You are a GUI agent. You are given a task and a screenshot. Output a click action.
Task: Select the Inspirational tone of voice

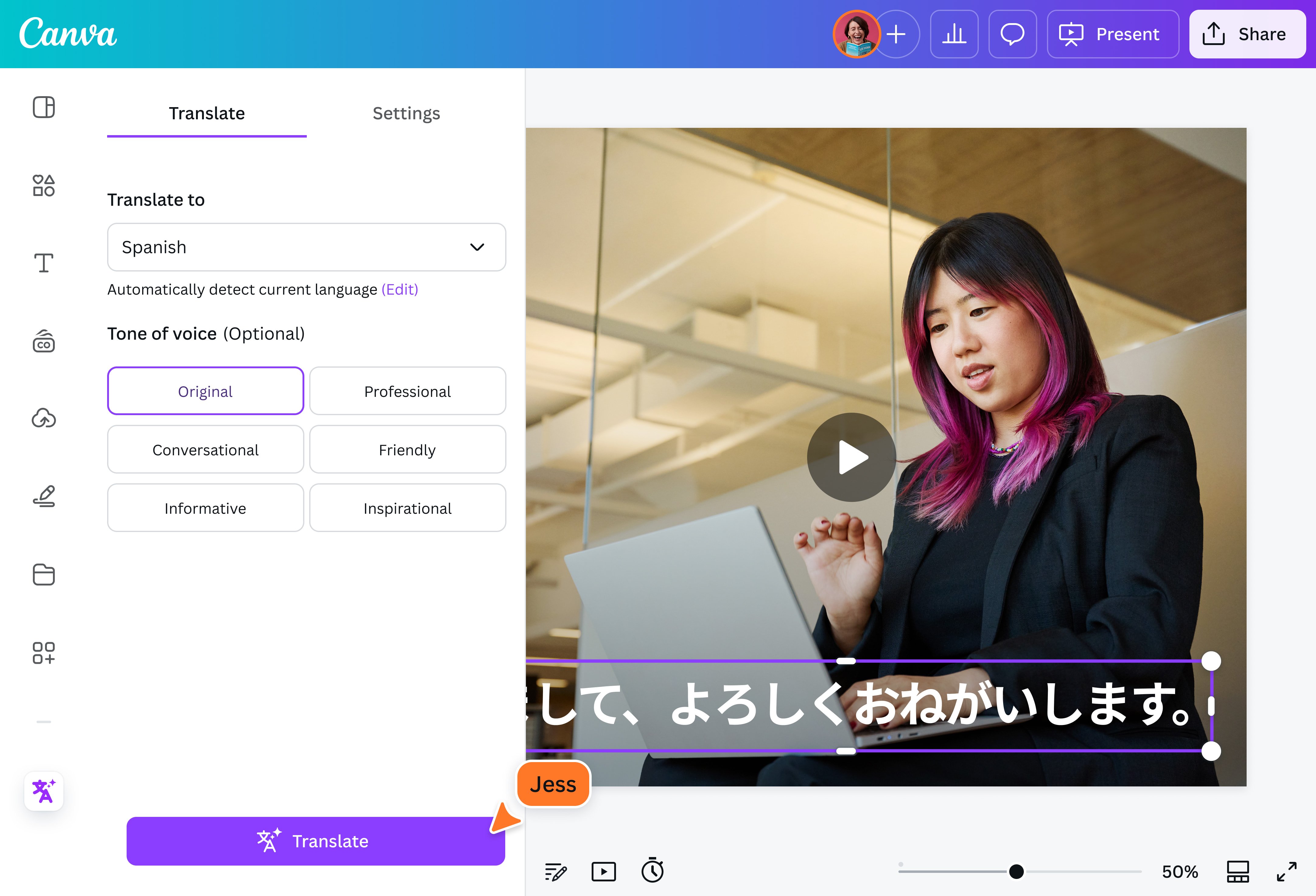click(x=407, y=507)
